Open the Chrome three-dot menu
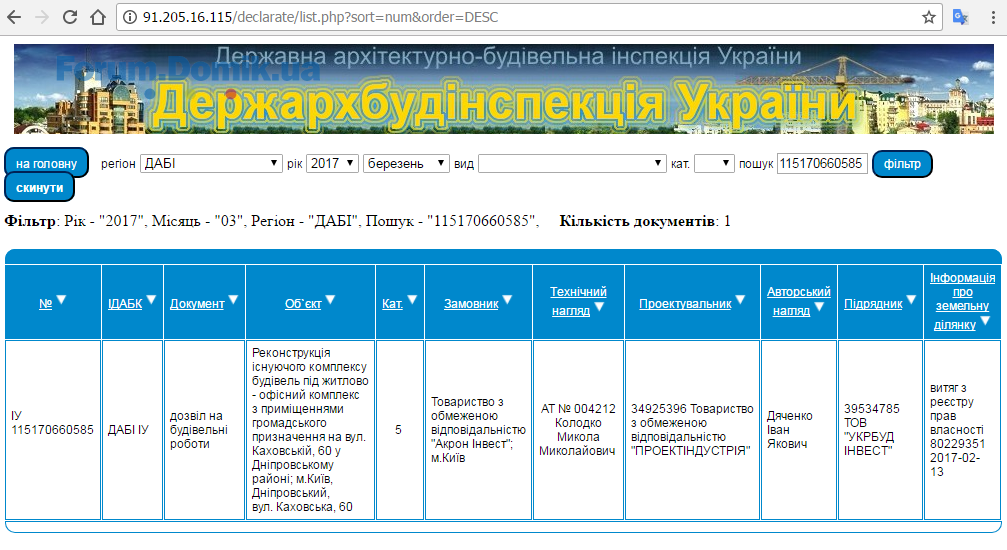 (993, 17)
